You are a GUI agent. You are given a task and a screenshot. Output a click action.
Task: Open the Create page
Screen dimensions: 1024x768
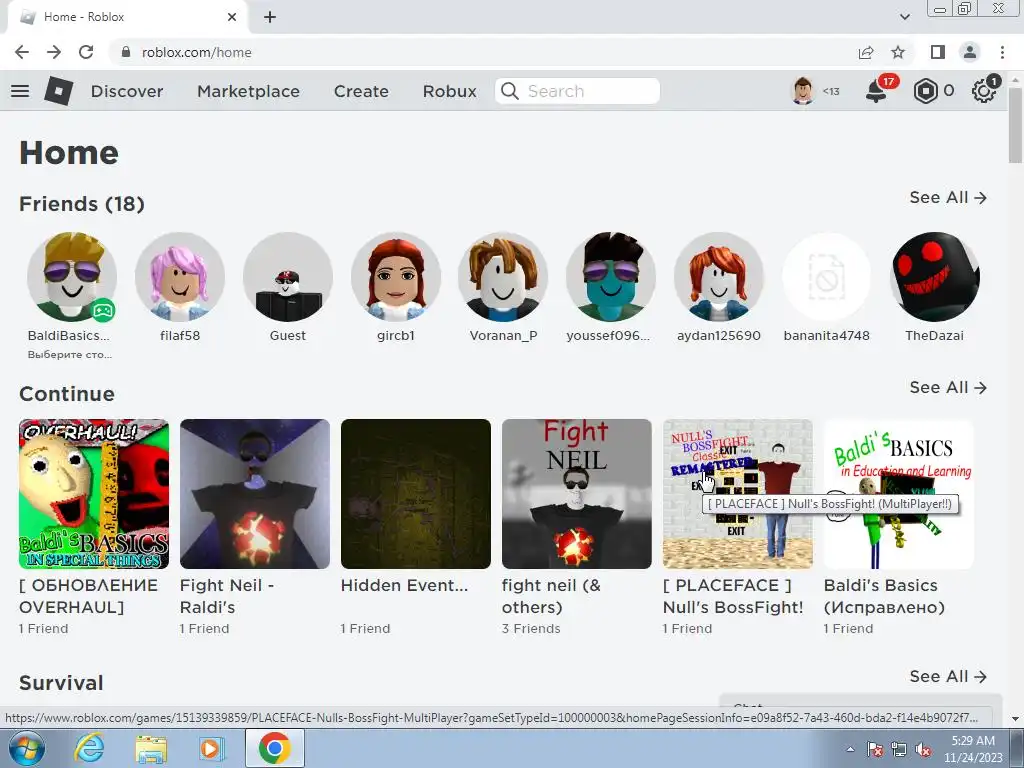pyautogui.click(x=361, y=91)
